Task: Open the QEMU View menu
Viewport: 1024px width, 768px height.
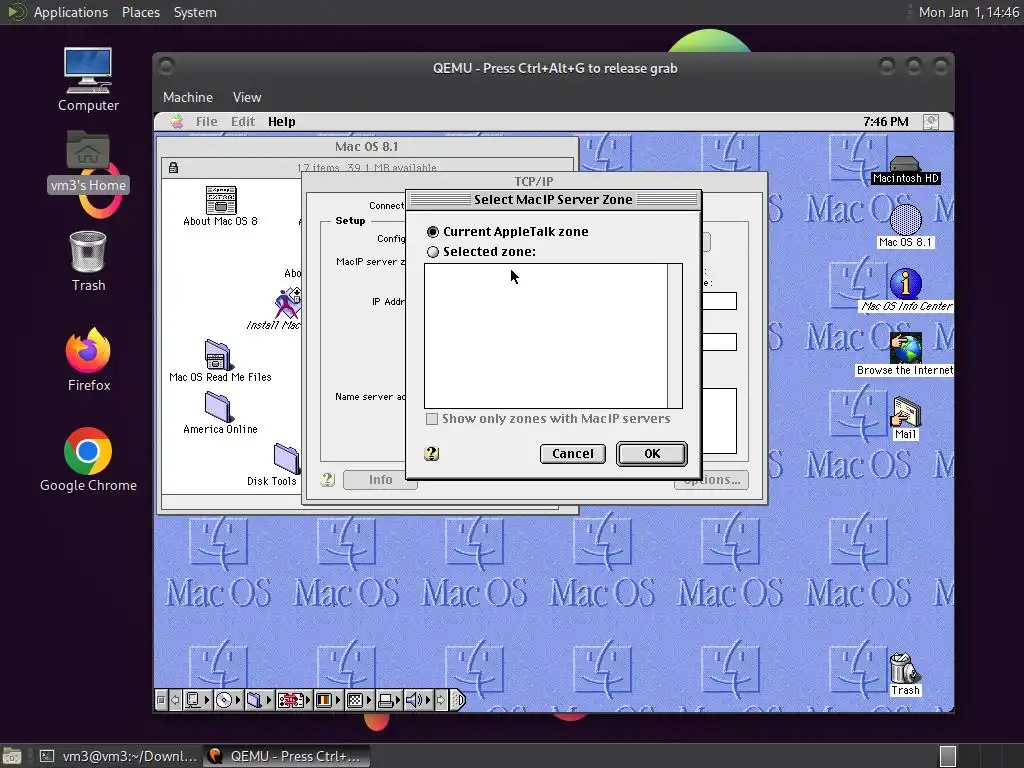Action: coord(247,97)
